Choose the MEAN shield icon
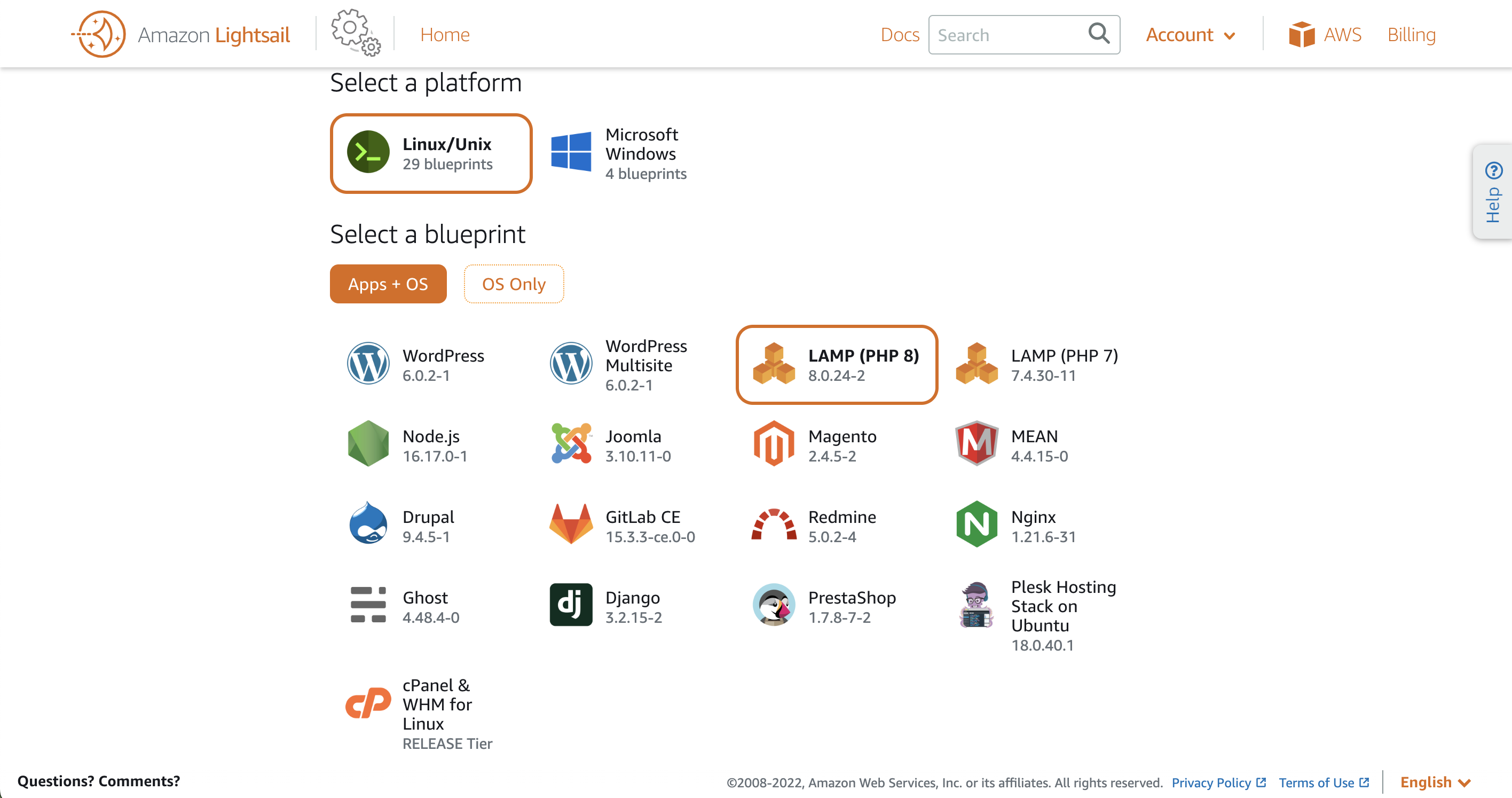The height and width of the screenshot is (798, 1512). coord(976,444)
